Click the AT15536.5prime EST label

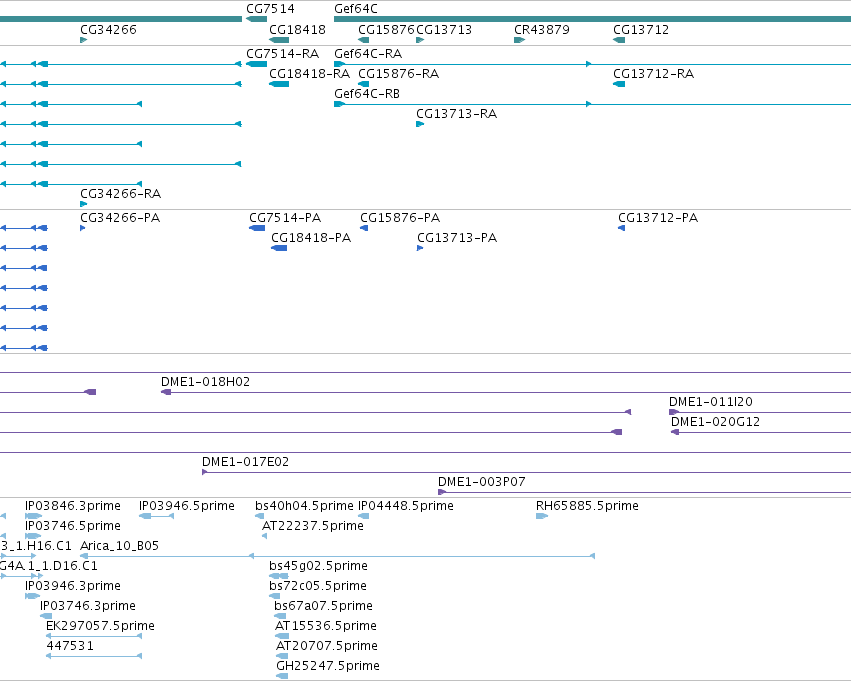326,626
